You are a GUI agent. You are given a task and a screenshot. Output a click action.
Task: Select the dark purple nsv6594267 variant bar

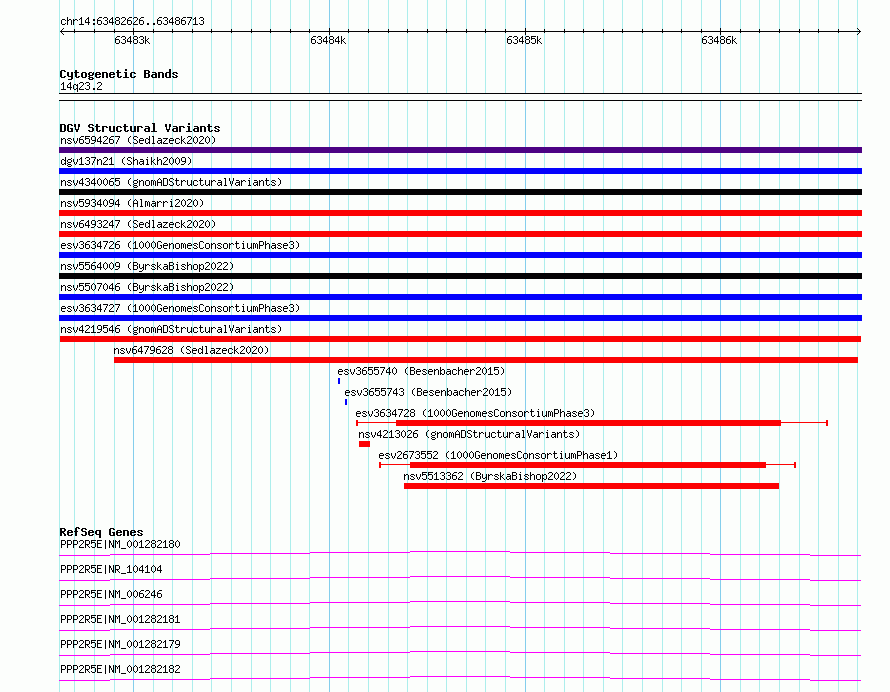460,150
